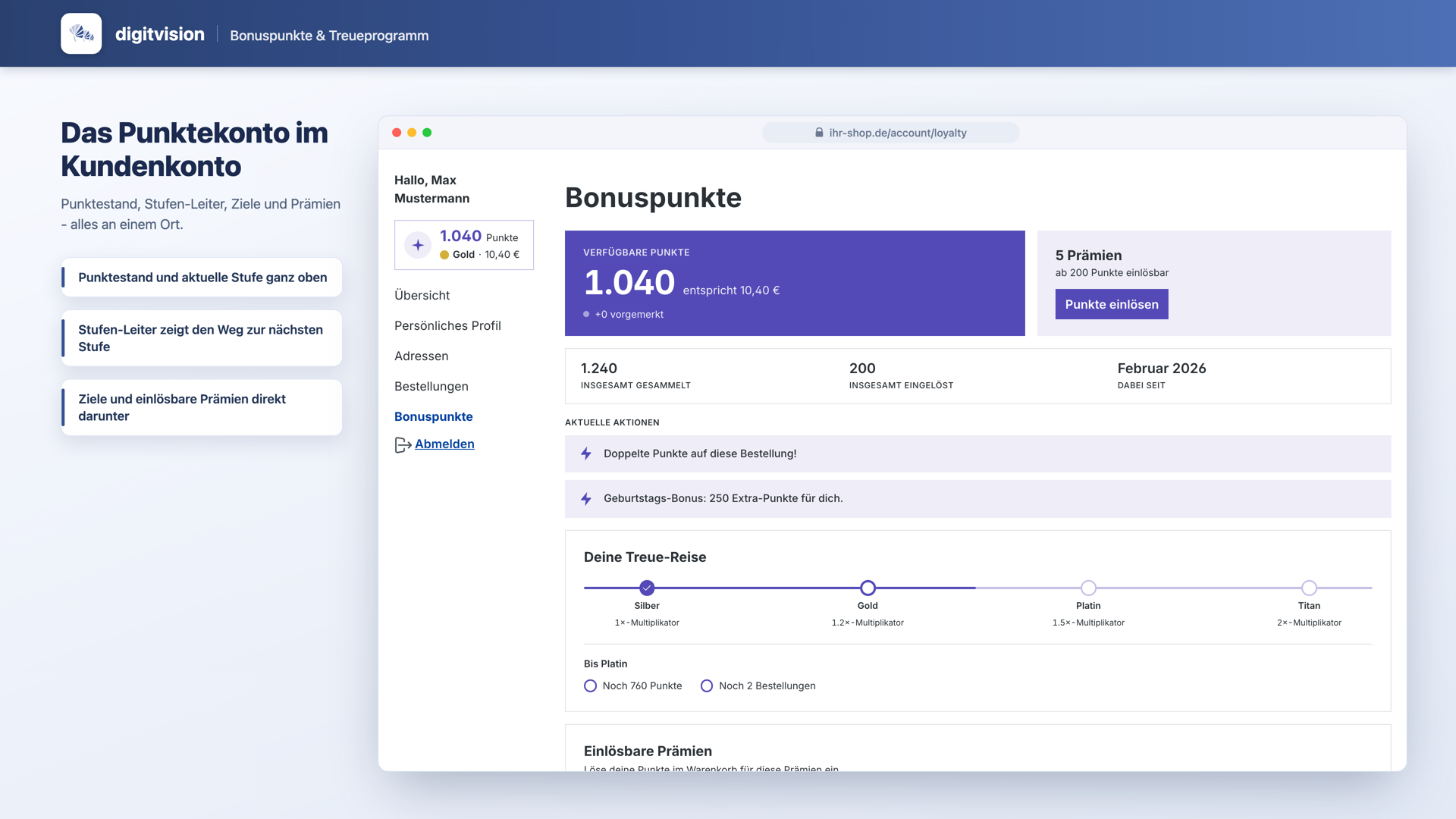Click the lock icon in address bar
Screen dimensions: 1456x819
tap(819, 133)
